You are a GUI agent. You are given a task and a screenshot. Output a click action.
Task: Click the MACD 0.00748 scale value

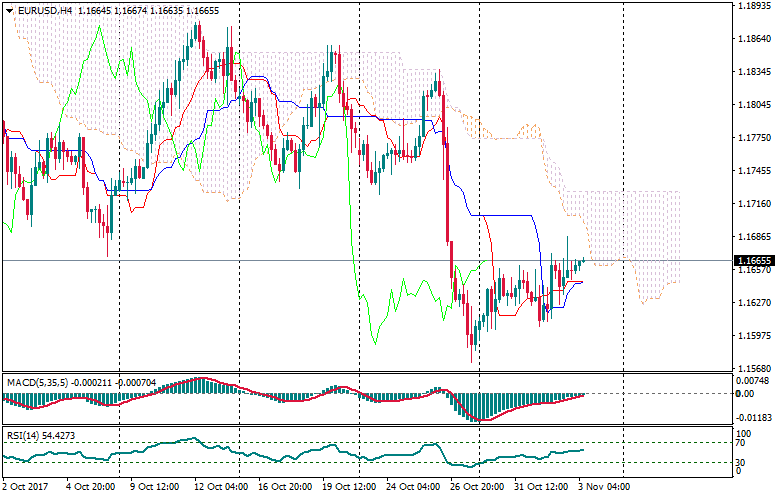point(751,380)
